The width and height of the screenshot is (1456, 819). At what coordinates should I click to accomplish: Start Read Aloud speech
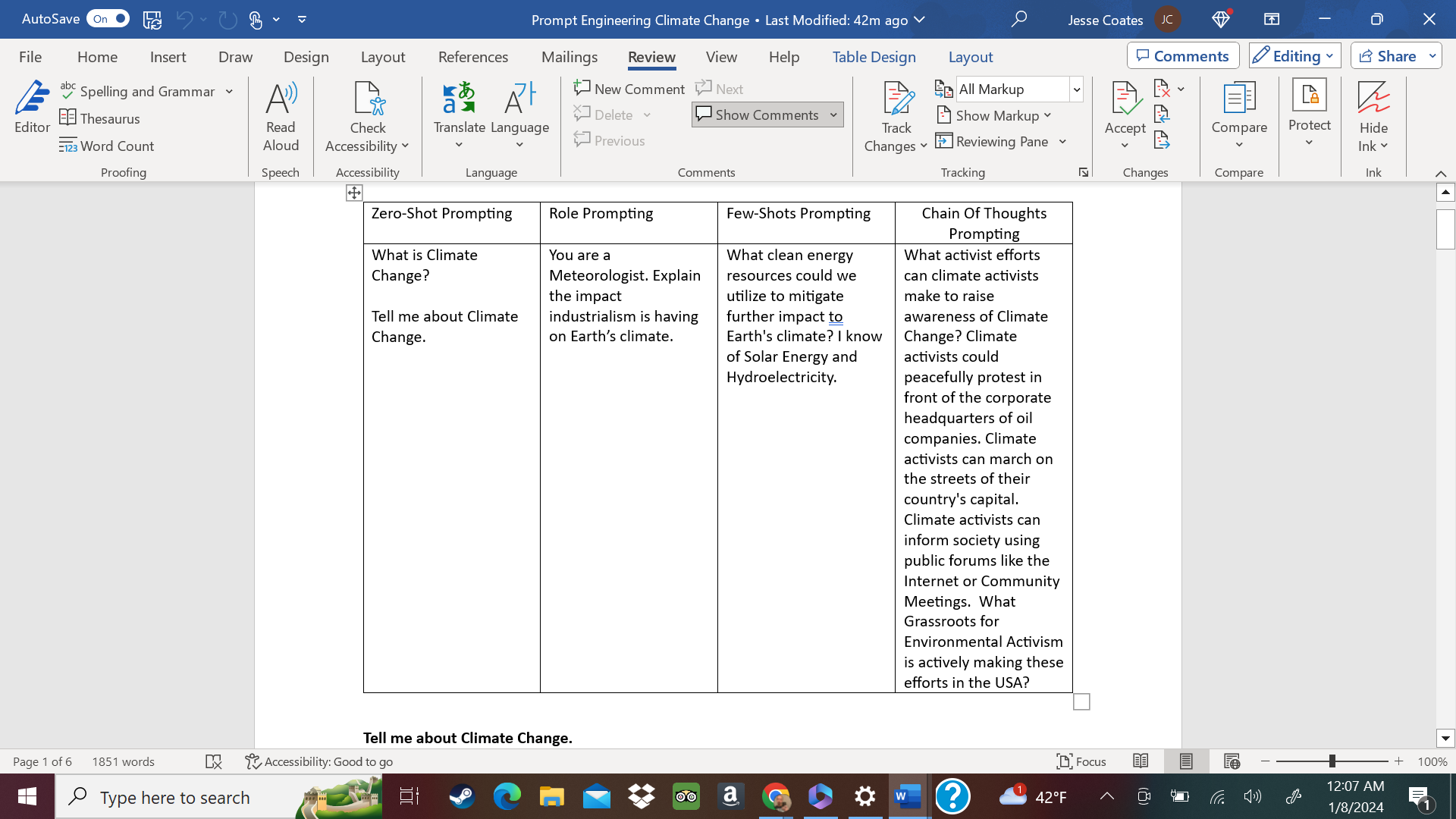tap(281, 117)
